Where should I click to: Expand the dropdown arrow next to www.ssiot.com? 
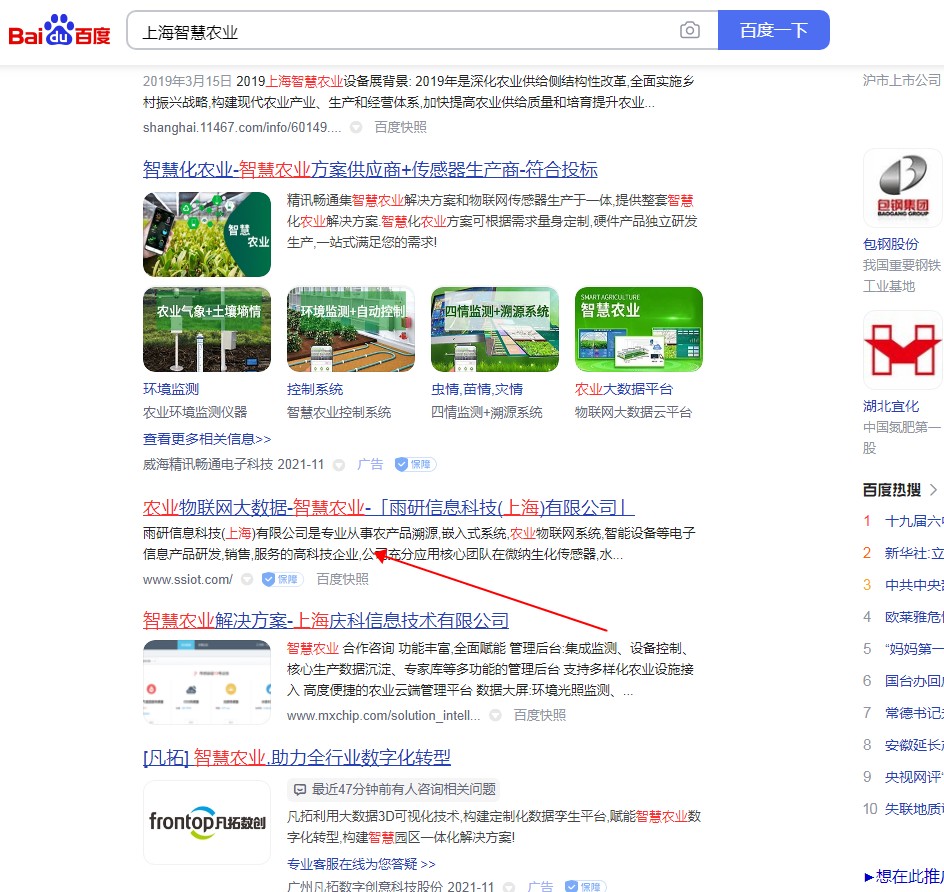[247, 580]
